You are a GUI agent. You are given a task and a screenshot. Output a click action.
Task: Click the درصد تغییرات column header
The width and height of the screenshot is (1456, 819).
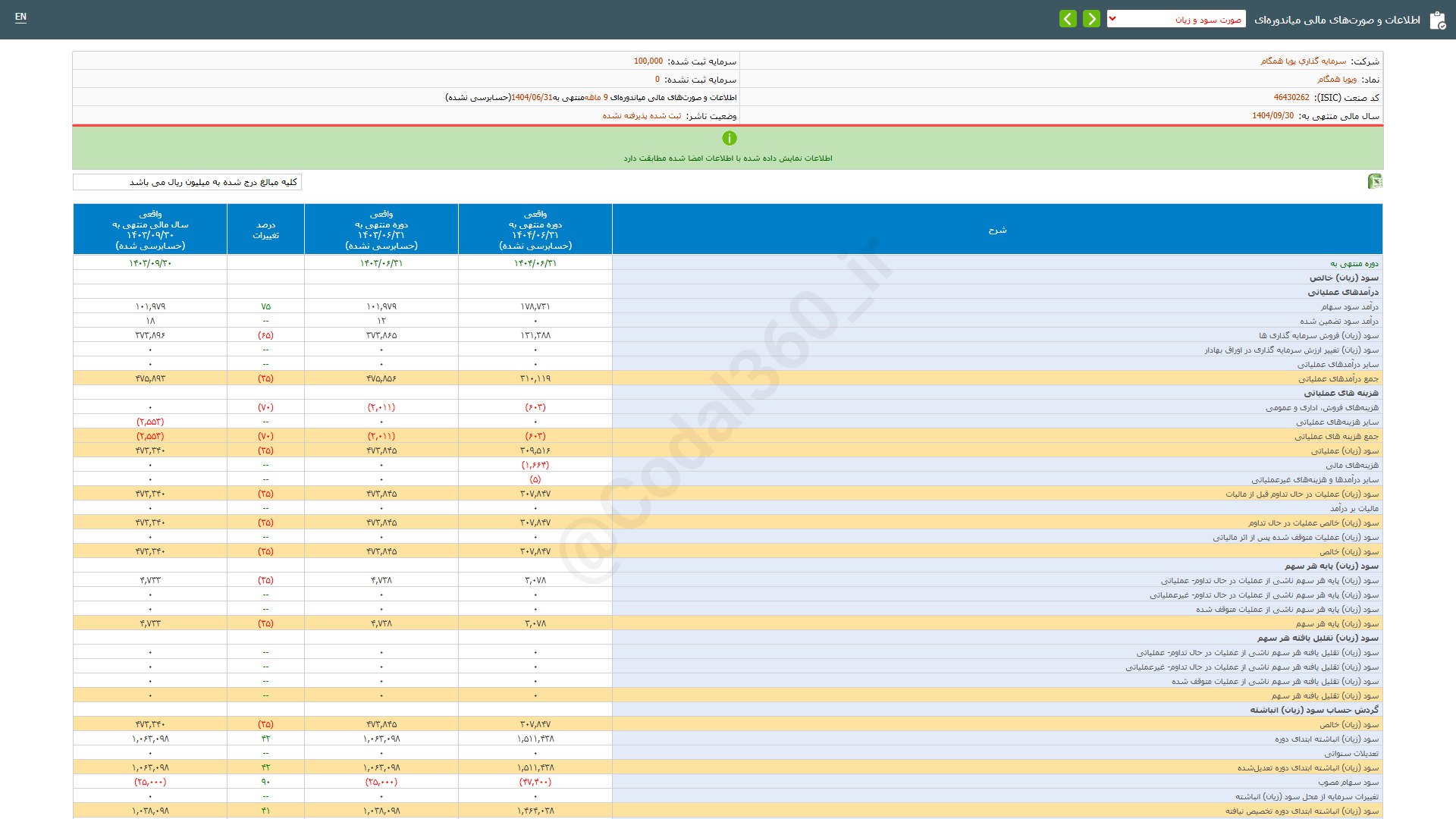(x=265, y=230)
